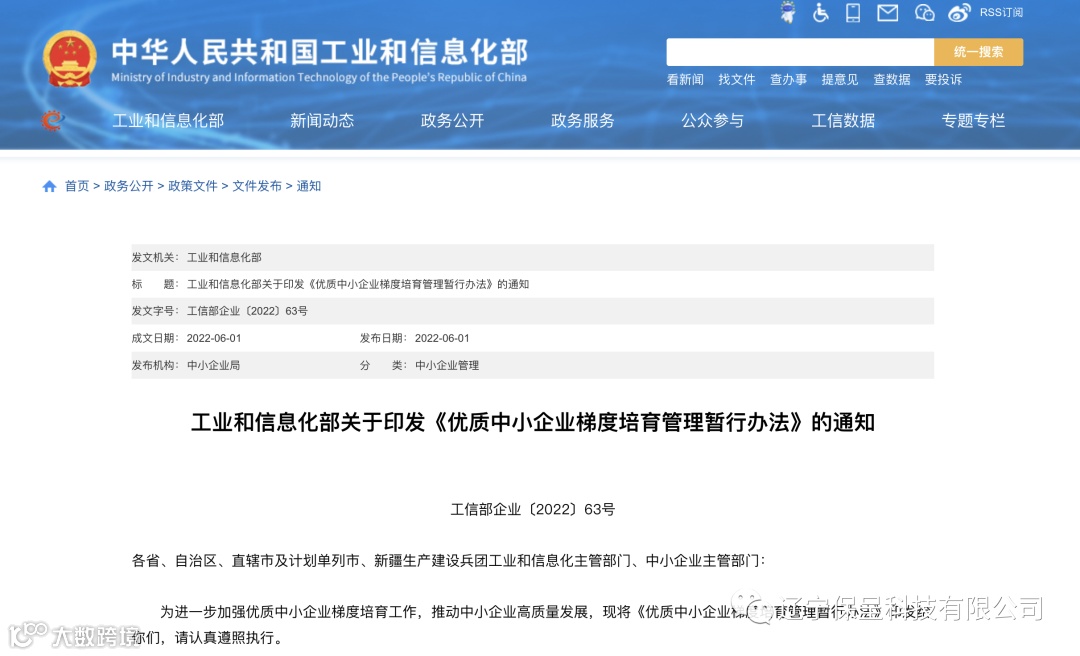Click the English ministry name subtitle
Screen dimensions: 1080x656
319,77
